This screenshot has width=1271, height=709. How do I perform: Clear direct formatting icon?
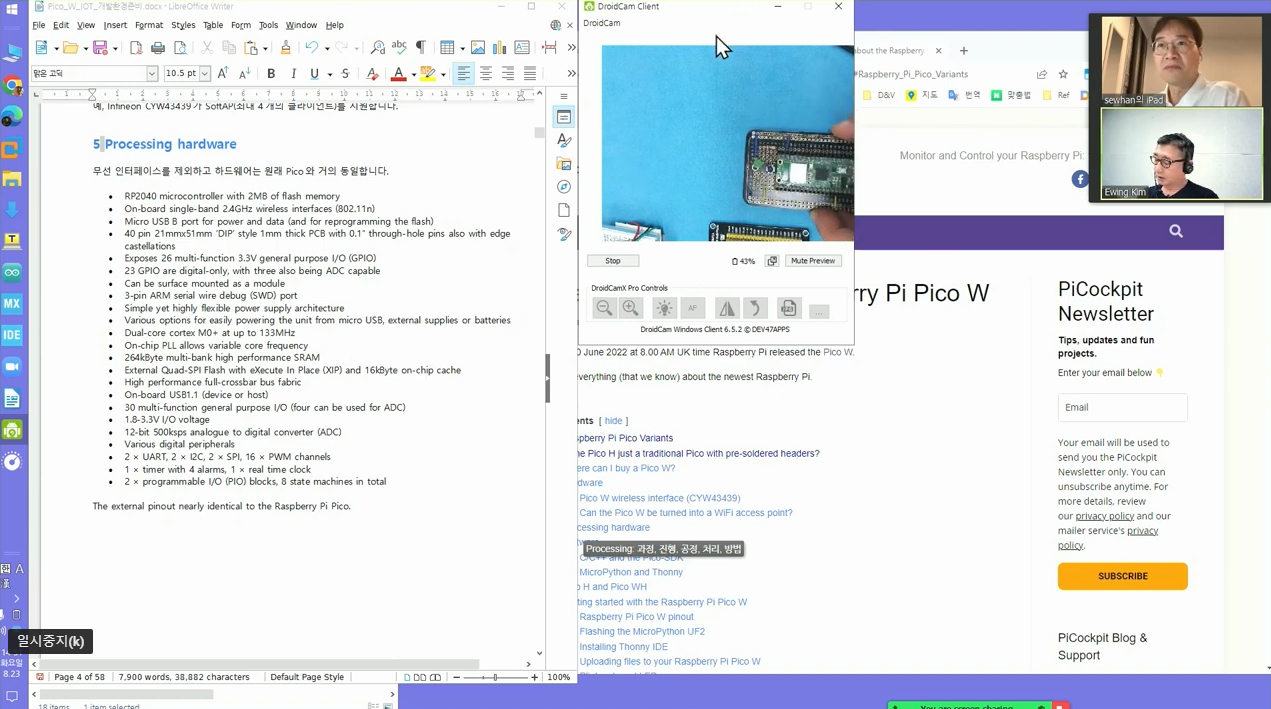pos(372,73)
